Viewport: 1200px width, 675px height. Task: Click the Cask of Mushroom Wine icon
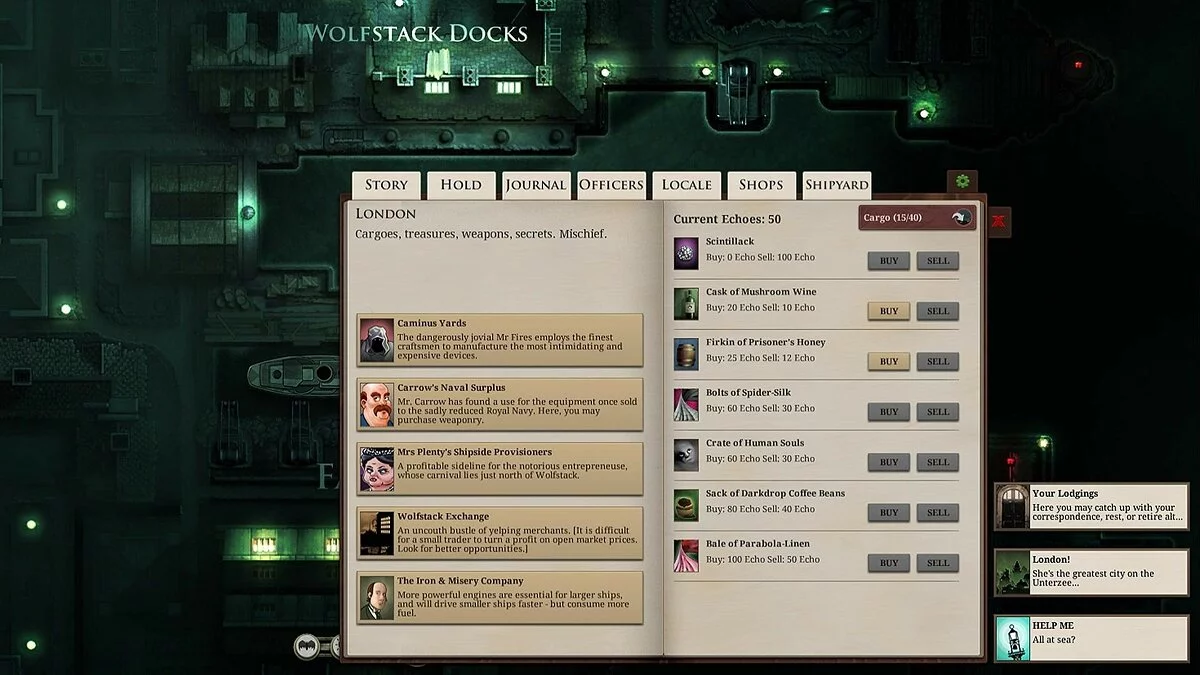(686, 302)
